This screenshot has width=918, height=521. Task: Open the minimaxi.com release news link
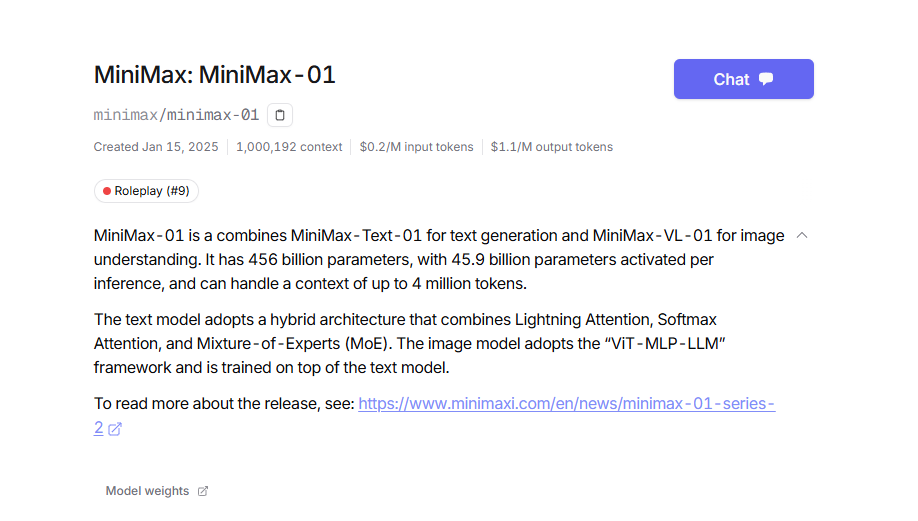pyautogui.click(x=567, y=403)
